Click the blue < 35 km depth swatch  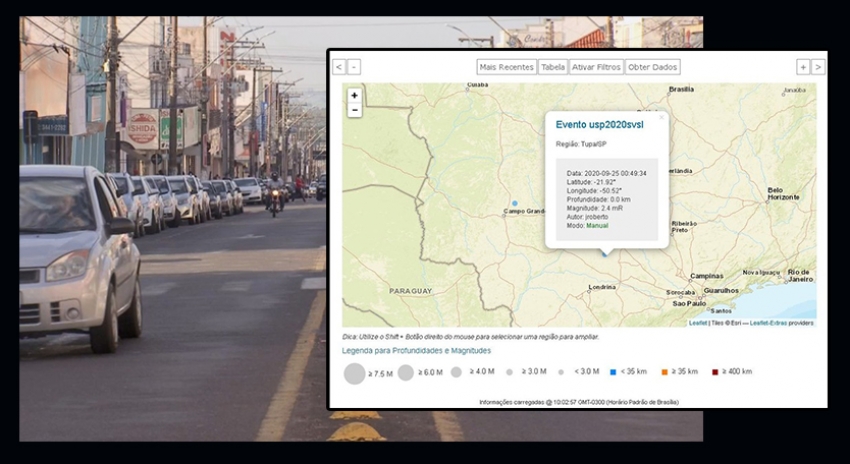[613, 372]
